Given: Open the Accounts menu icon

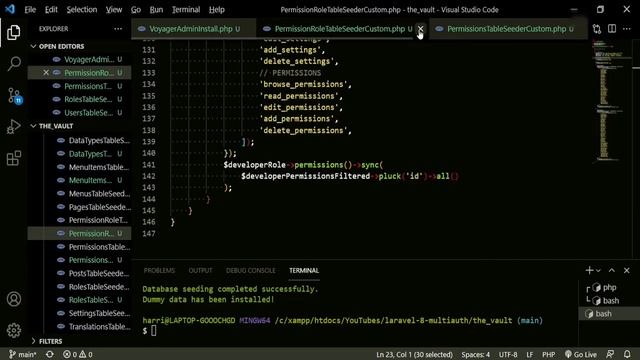Looking at the screenshot, I should (14, 299).
